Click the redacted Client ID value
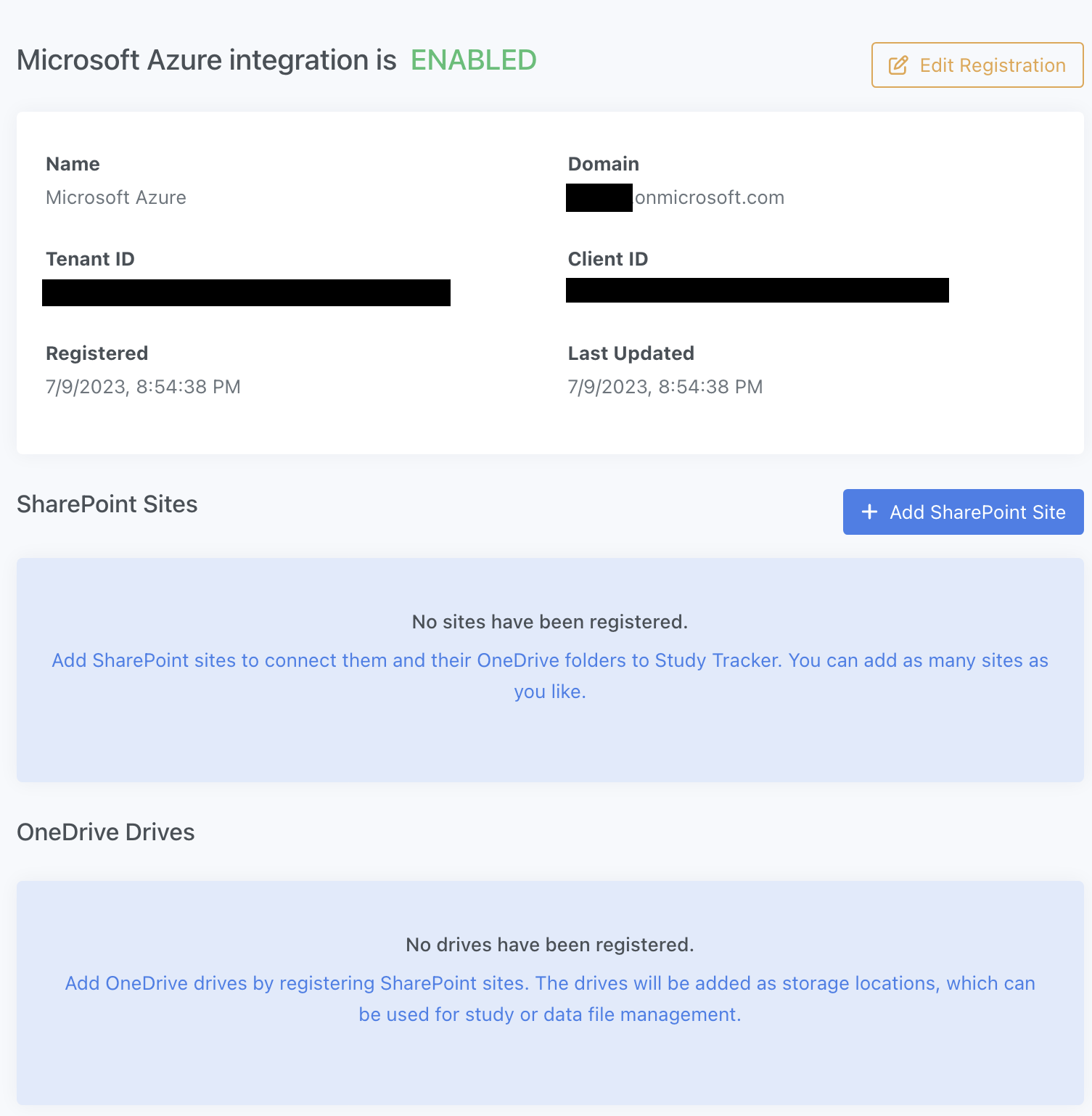The image size is (1092, 1116). coord(757,290)
